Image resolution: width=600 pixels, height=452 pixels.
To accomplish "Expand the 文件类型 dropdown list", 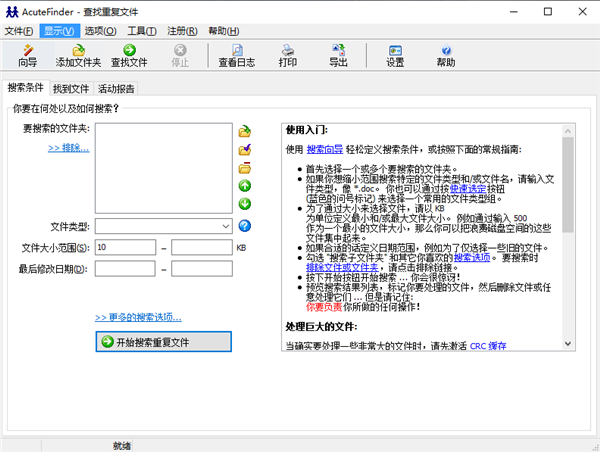I will (x=226, y=227).
